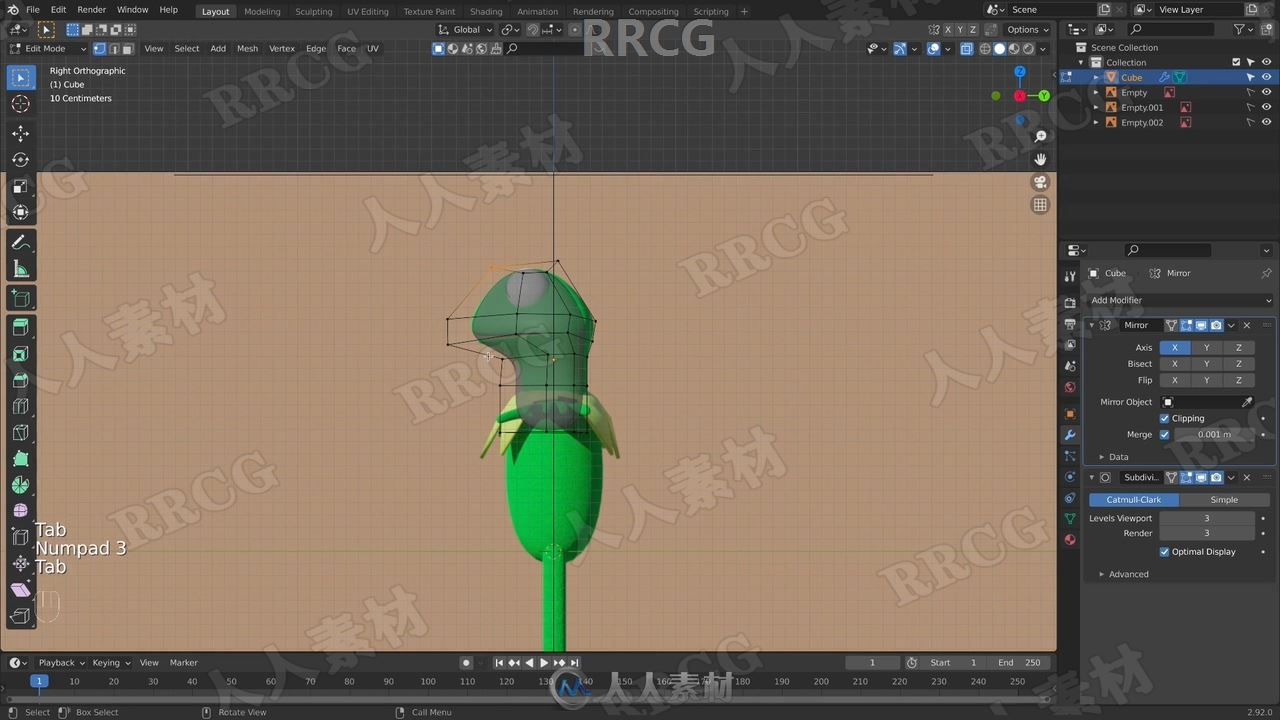Remove the Mirror modifier
Image resolution: width=1280 pixels, height=720 pixels.
click(x=1246, y=325)
